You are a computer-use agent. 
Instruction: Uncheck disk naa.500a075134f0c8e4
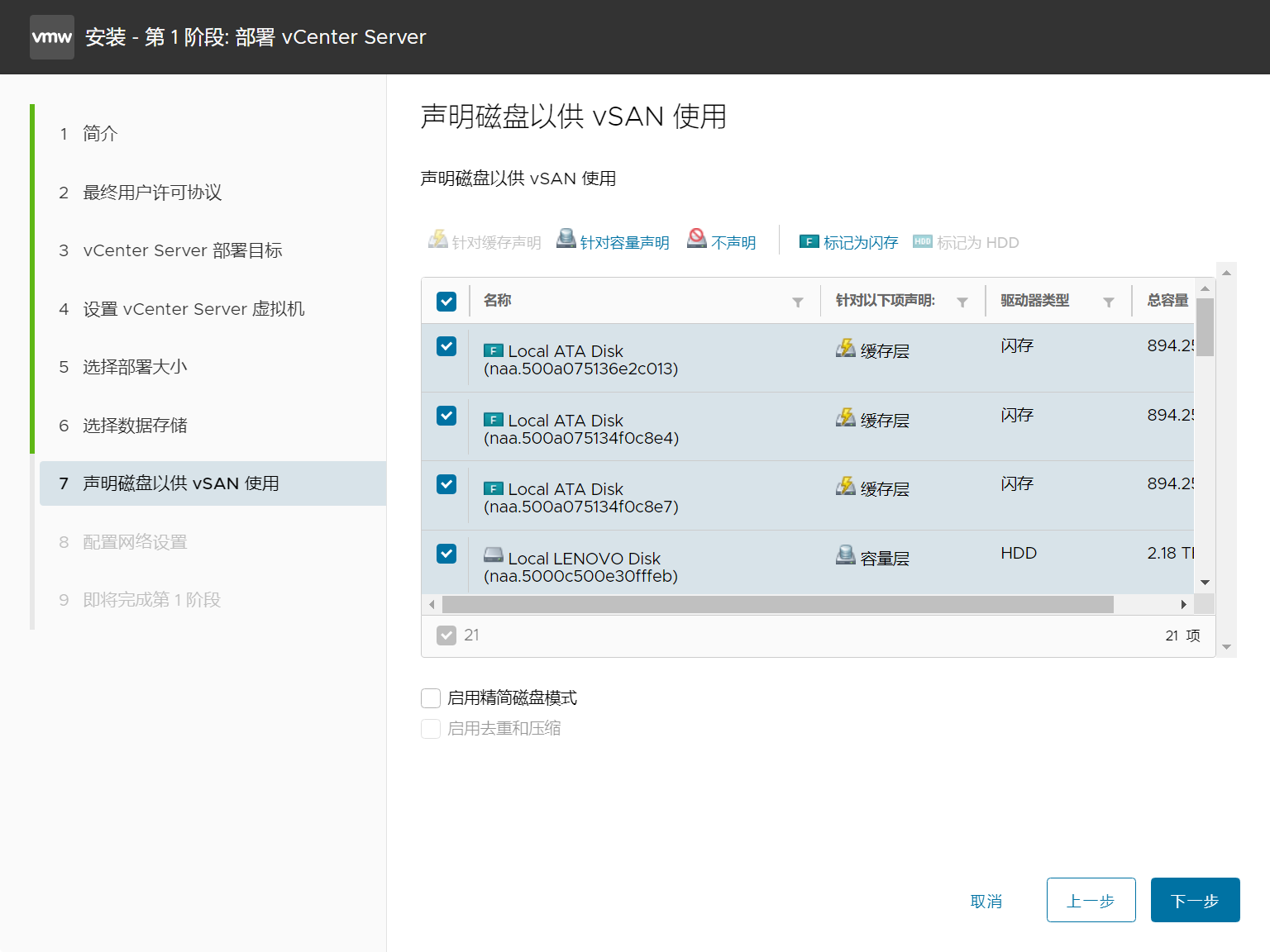[x=446, y=416]
